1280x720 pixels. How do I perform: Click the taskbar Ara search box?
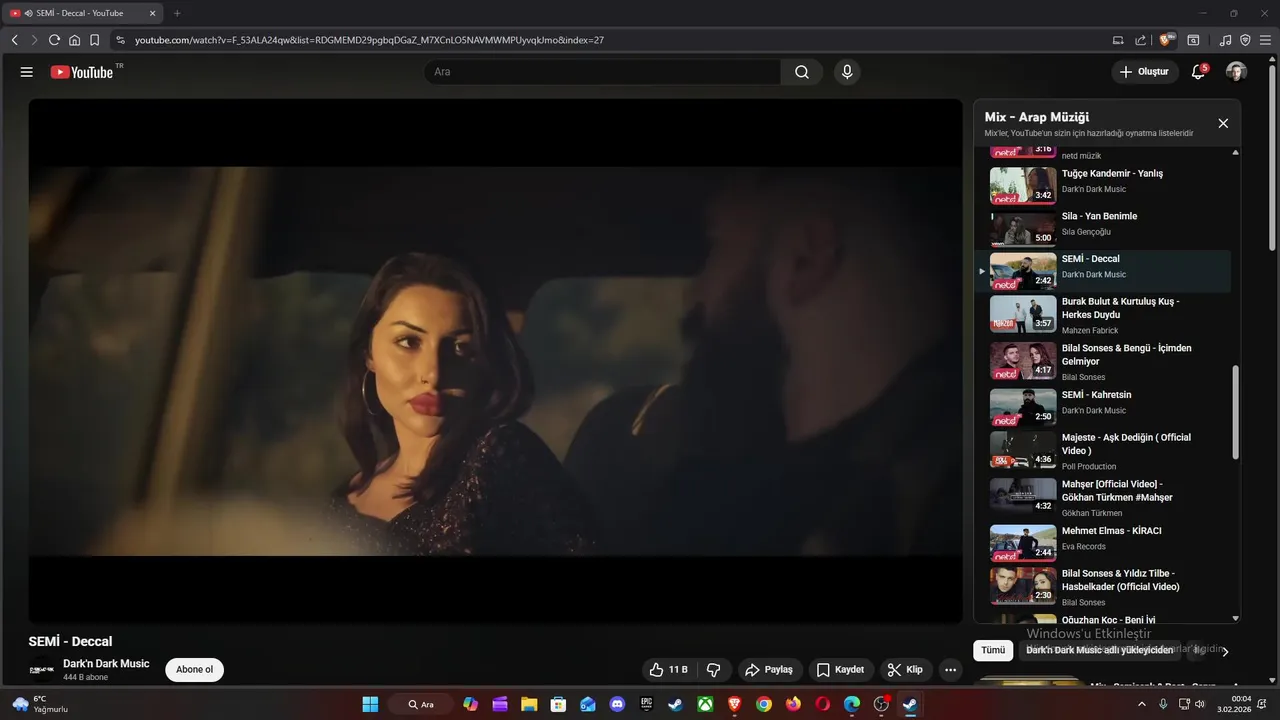[x=421, y=704]
